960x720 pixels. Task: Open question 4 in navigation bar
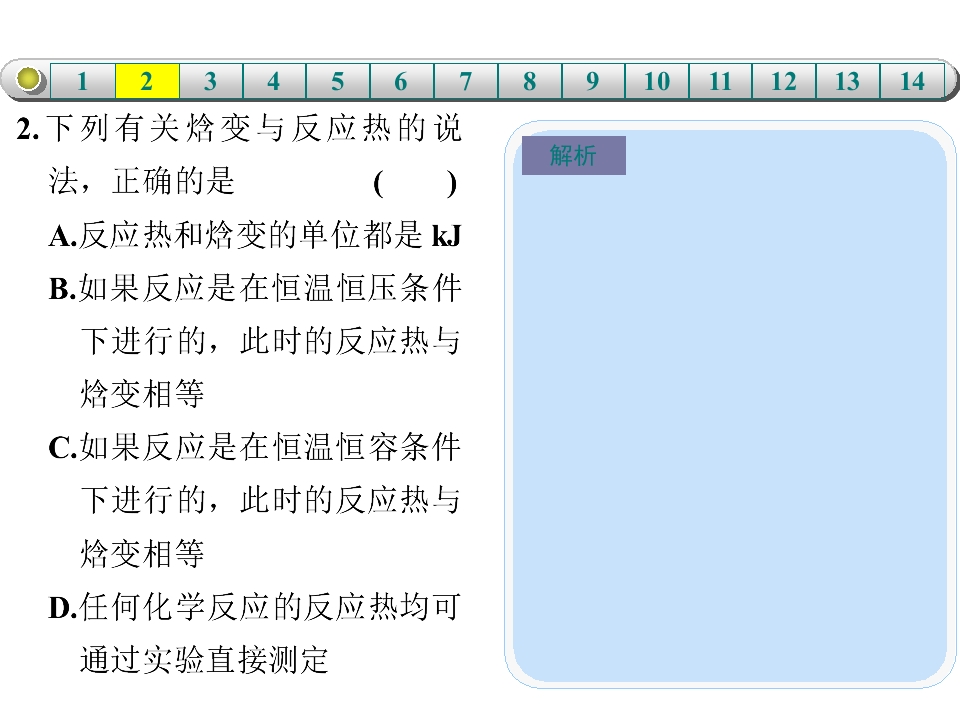tap(274, 81)
